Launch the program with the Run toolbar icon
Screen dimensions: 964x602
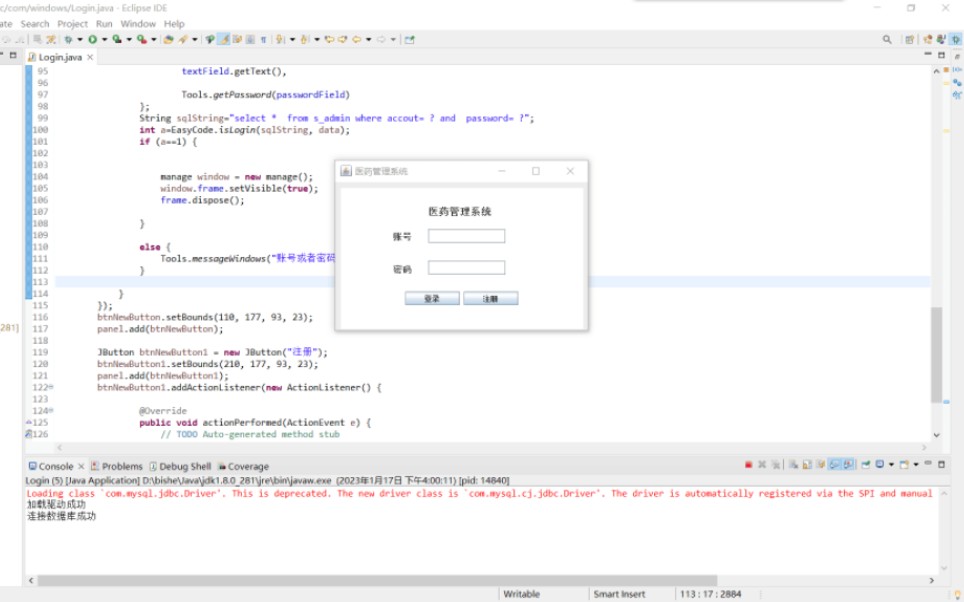(x=92, y=40)
